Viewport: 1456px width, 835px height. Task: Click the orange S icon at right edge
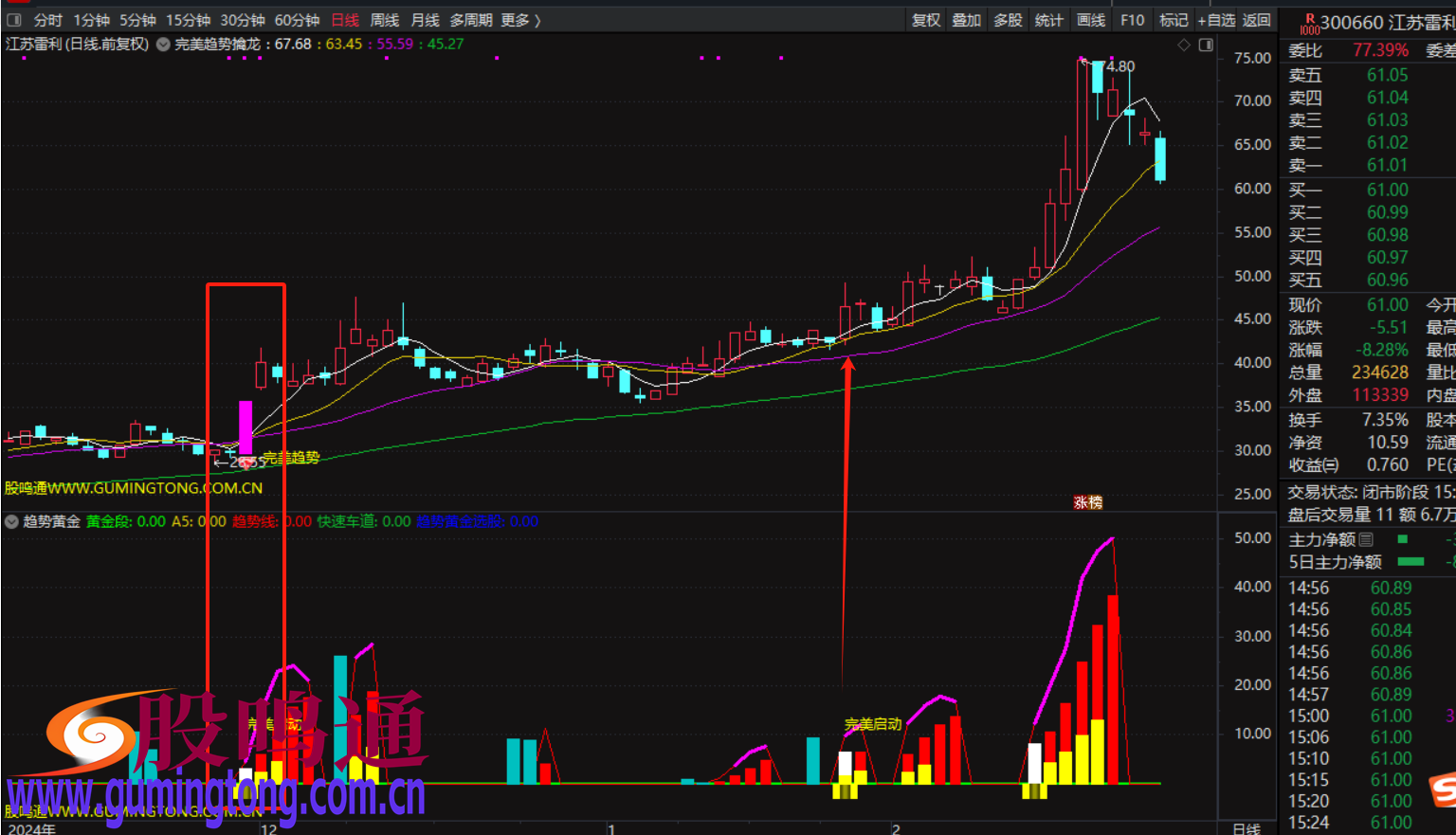(x=1443, y=789)
